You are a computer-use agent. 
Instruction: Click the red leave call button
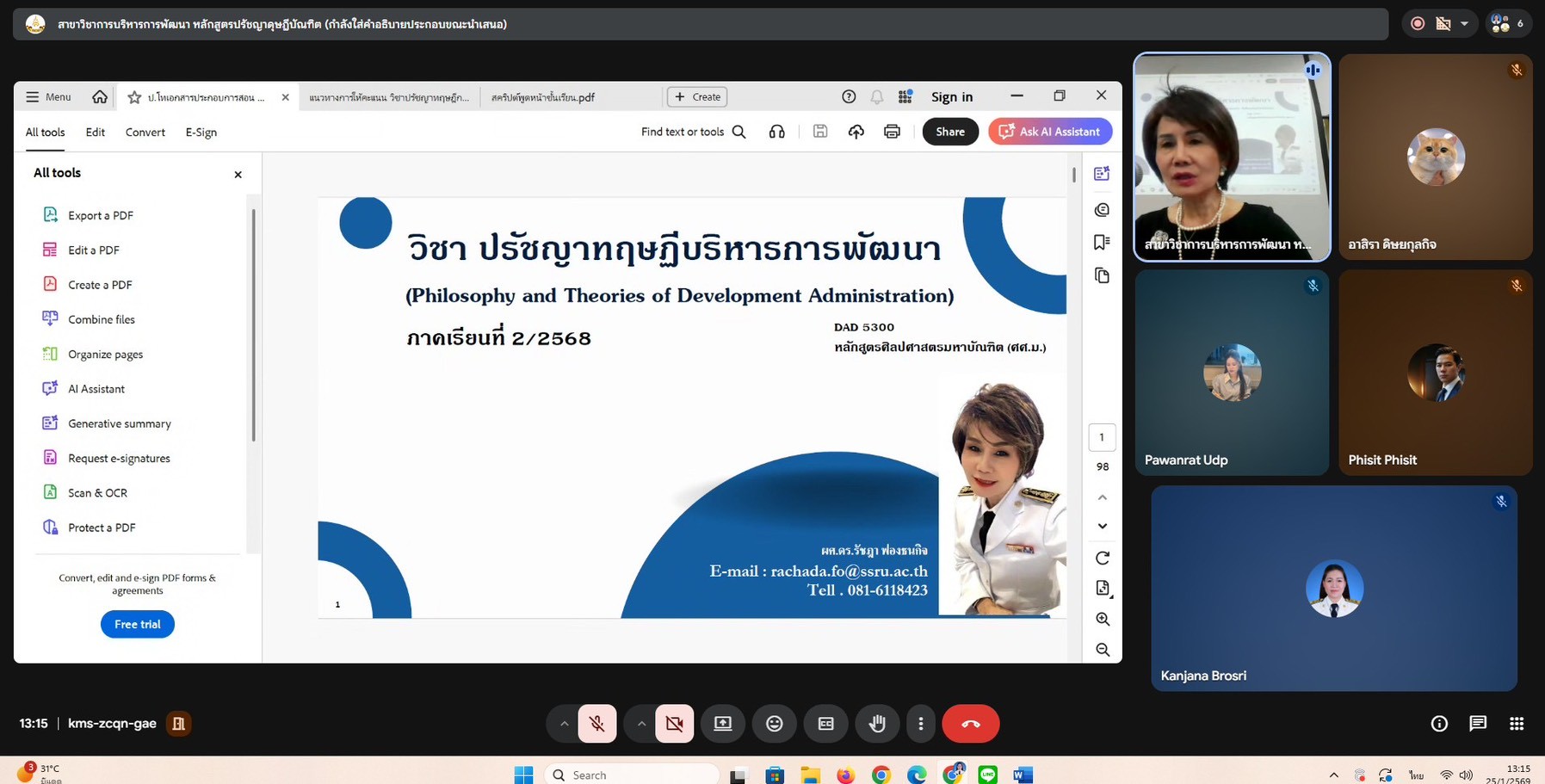pos(970,724)
